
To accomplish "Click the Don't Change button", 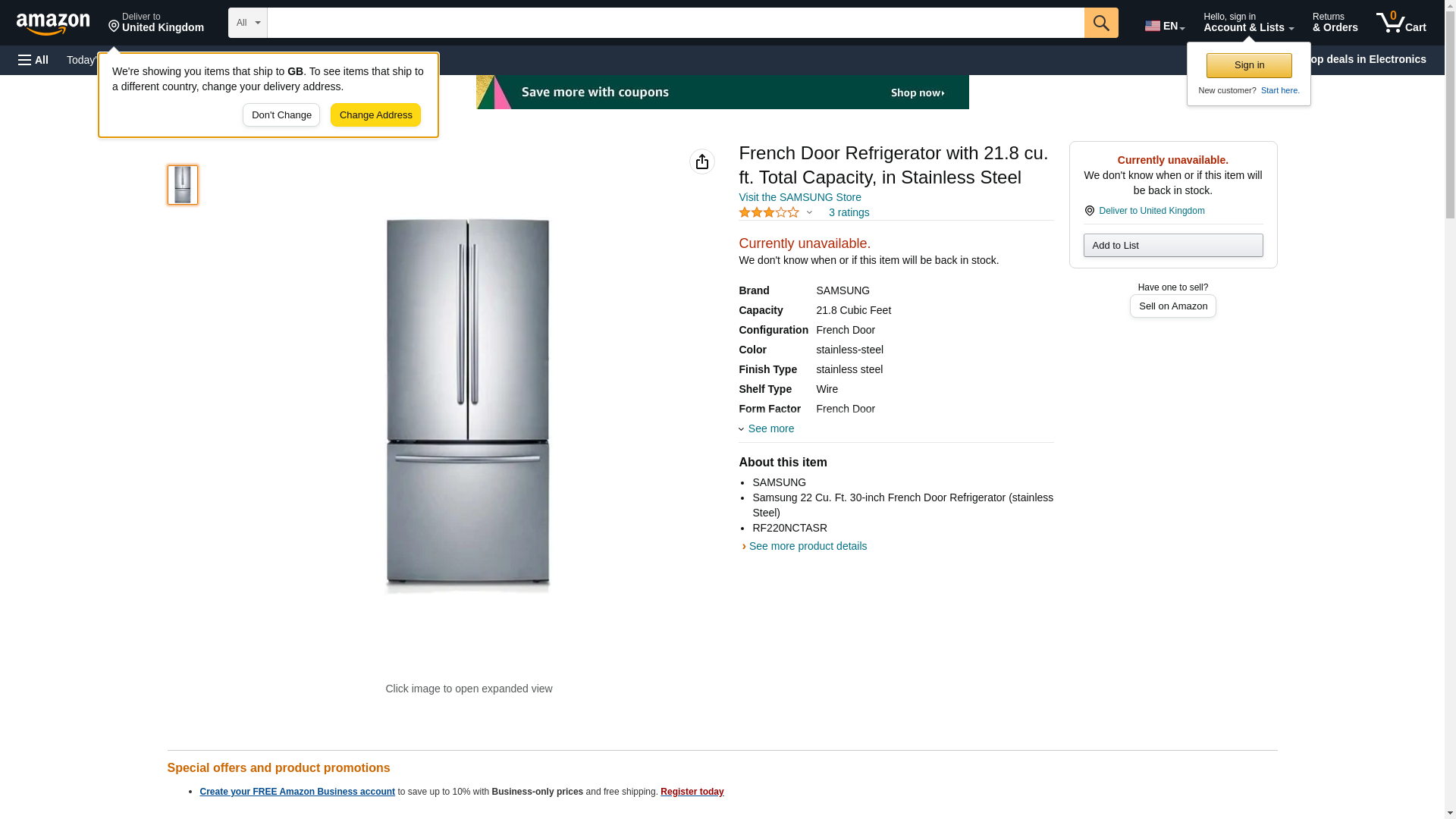I will [x=281, y=115].
